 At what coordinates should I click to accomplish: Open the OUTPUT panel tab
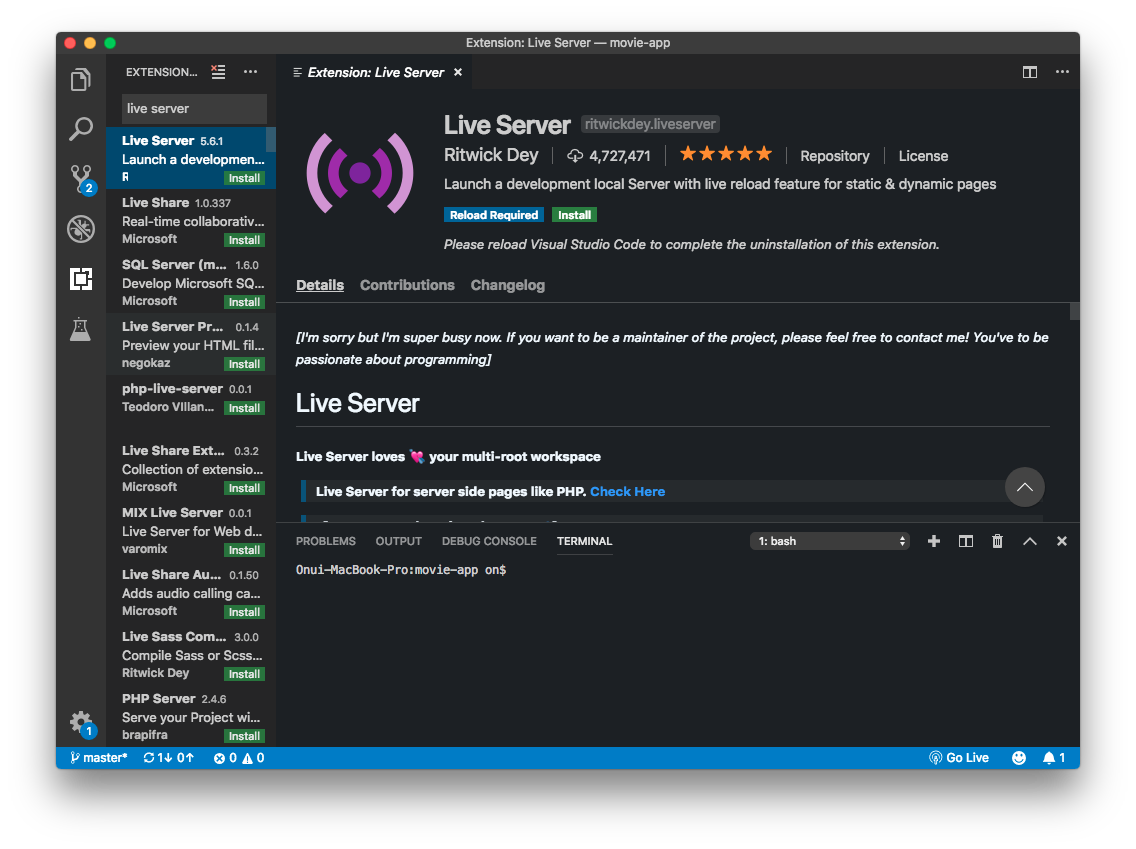tap(398, 541)
